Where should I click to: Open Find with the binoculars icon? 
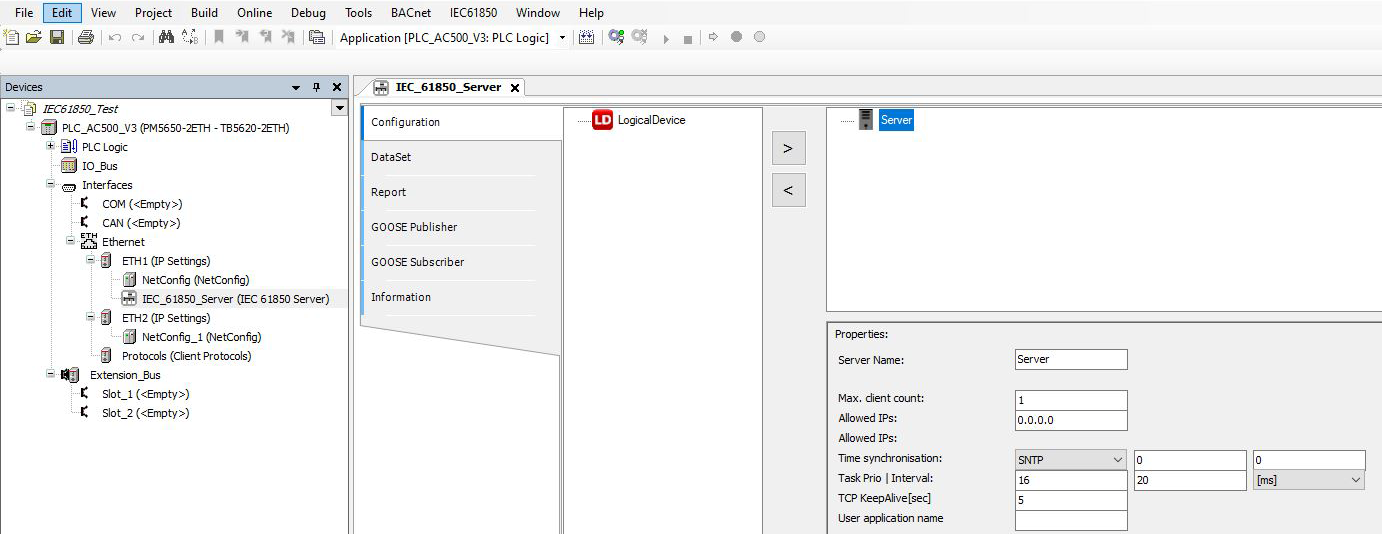[166, 37]
